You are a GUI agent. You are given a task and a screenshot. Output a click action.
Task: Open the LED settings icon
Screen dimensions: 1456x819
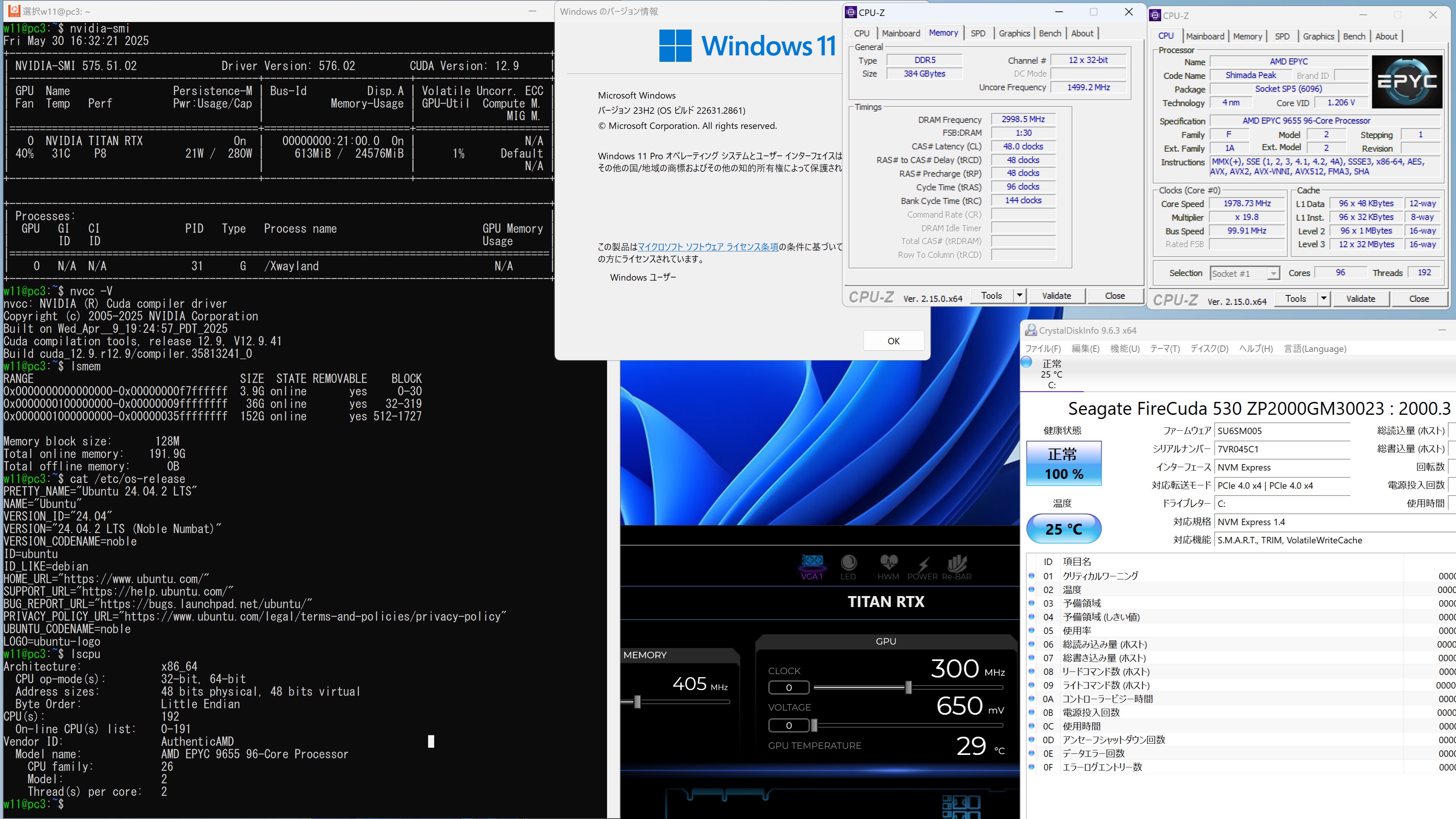click(849, 562)
